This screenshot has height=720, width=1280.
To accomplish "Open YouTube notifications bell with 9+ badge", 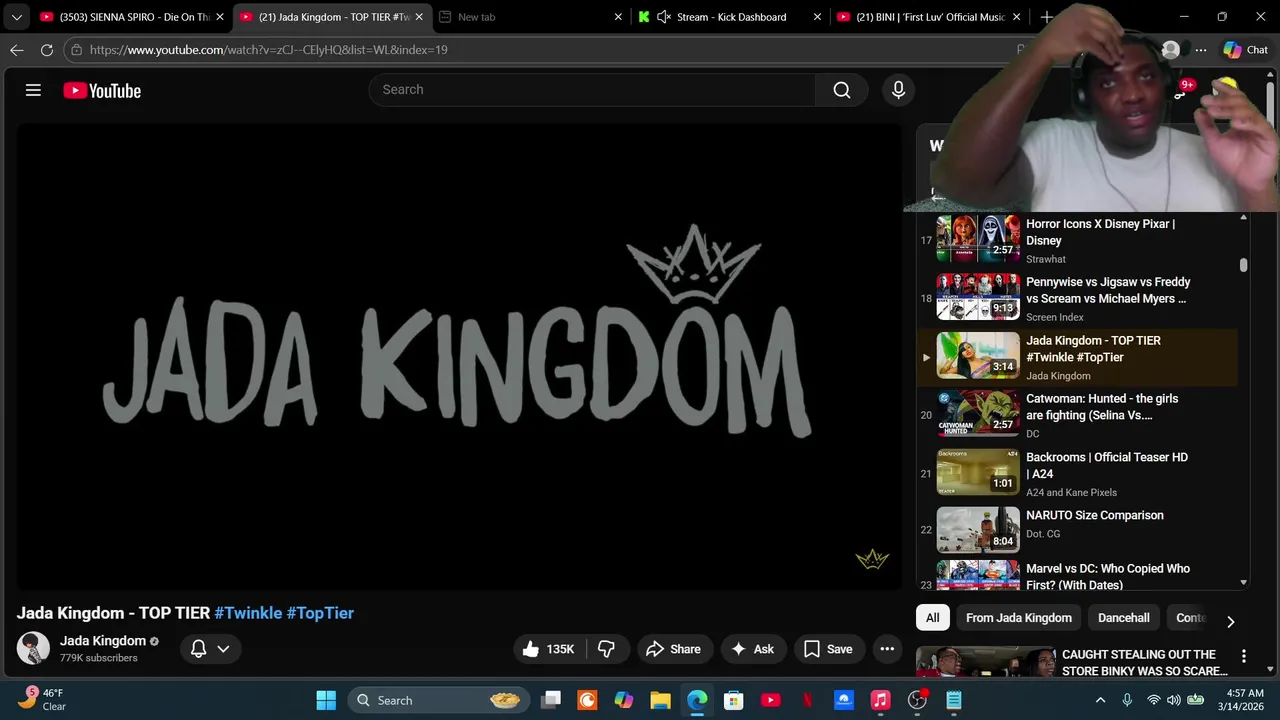I will point(1181,90).
